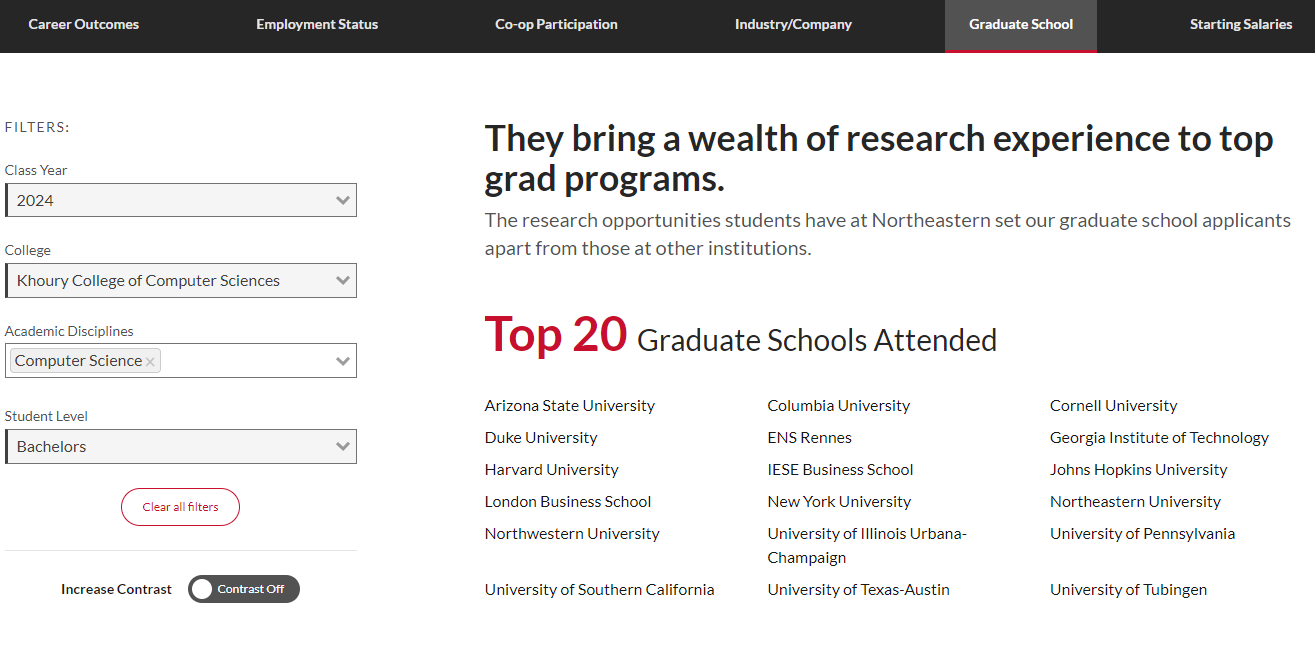Click the University of Pennsylvania entry
This screenshot has width=1315, height=665.
pyautogui.click(x=1142, y=534)
